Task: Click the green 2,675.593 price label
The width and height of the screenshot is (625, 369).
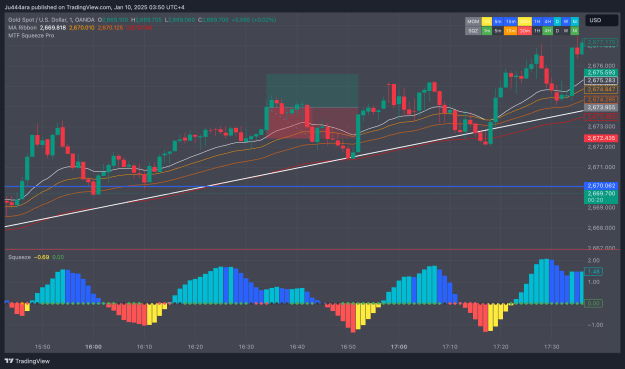Action: click(x=601, y=73)
